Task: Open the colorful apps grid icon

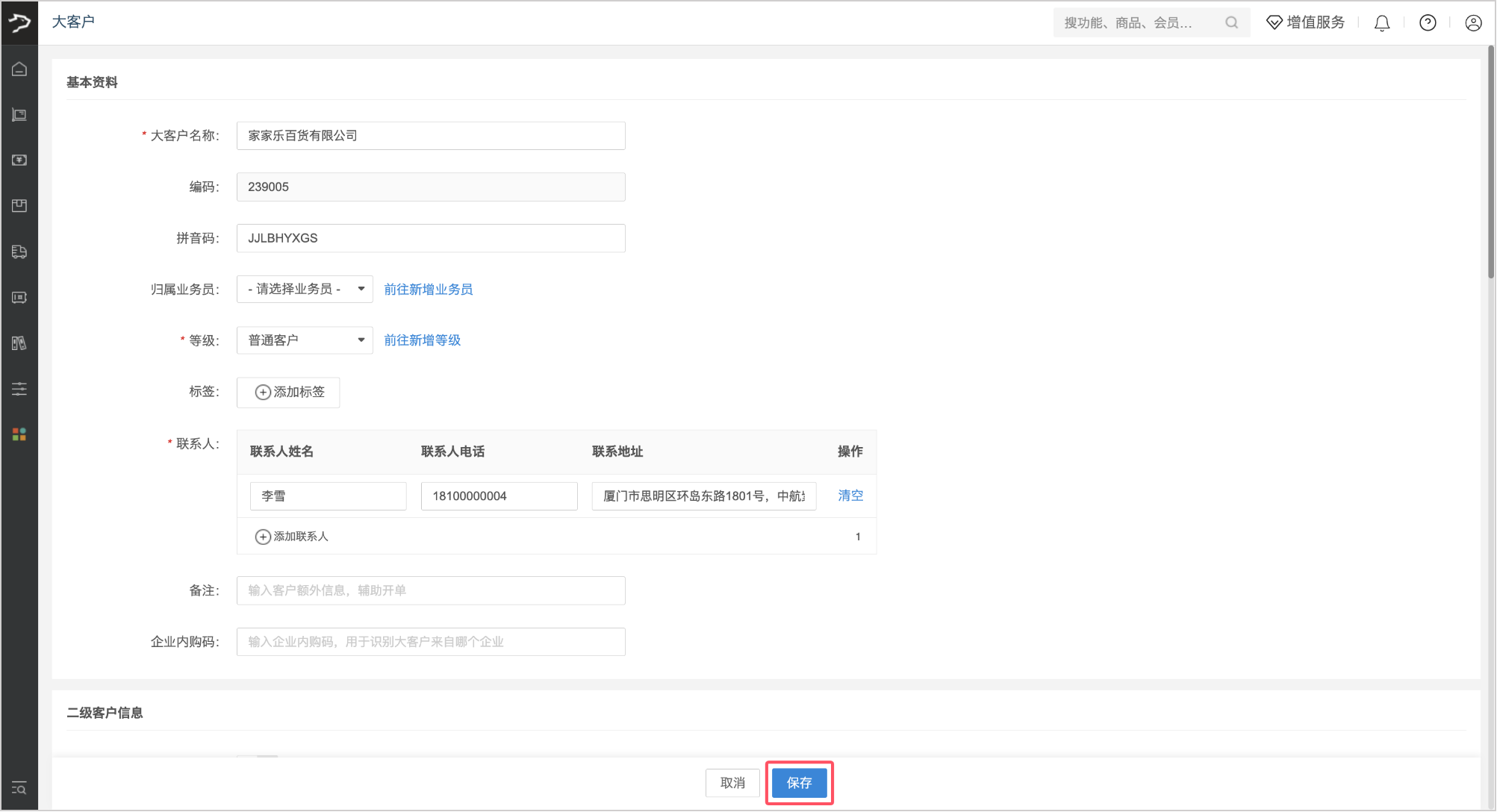Action: click(19, 434)
